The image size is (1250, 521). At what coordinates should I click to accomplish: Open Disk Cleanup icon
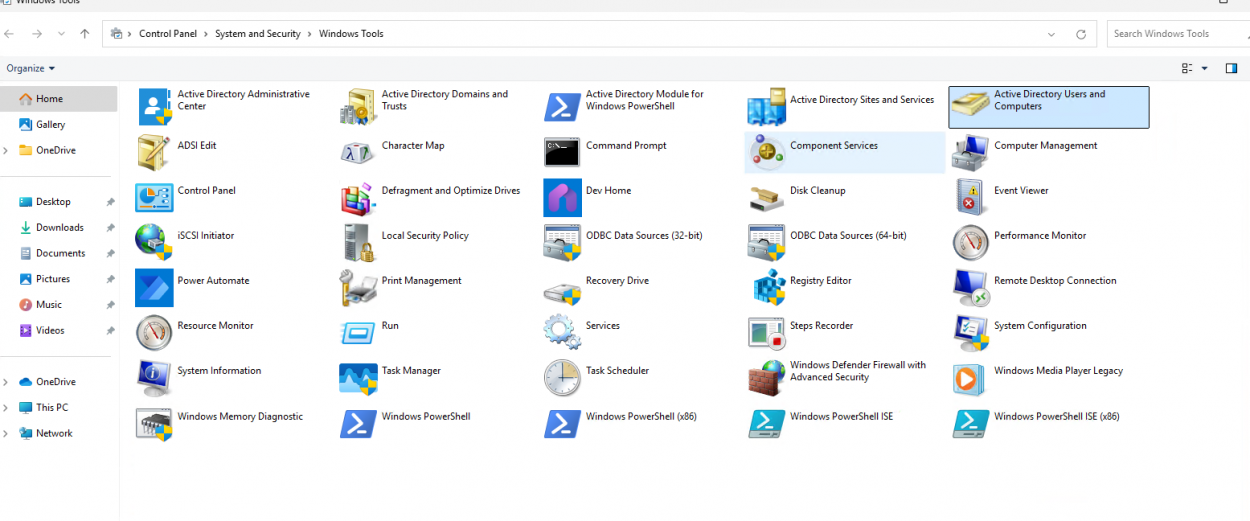click(767, 197)
